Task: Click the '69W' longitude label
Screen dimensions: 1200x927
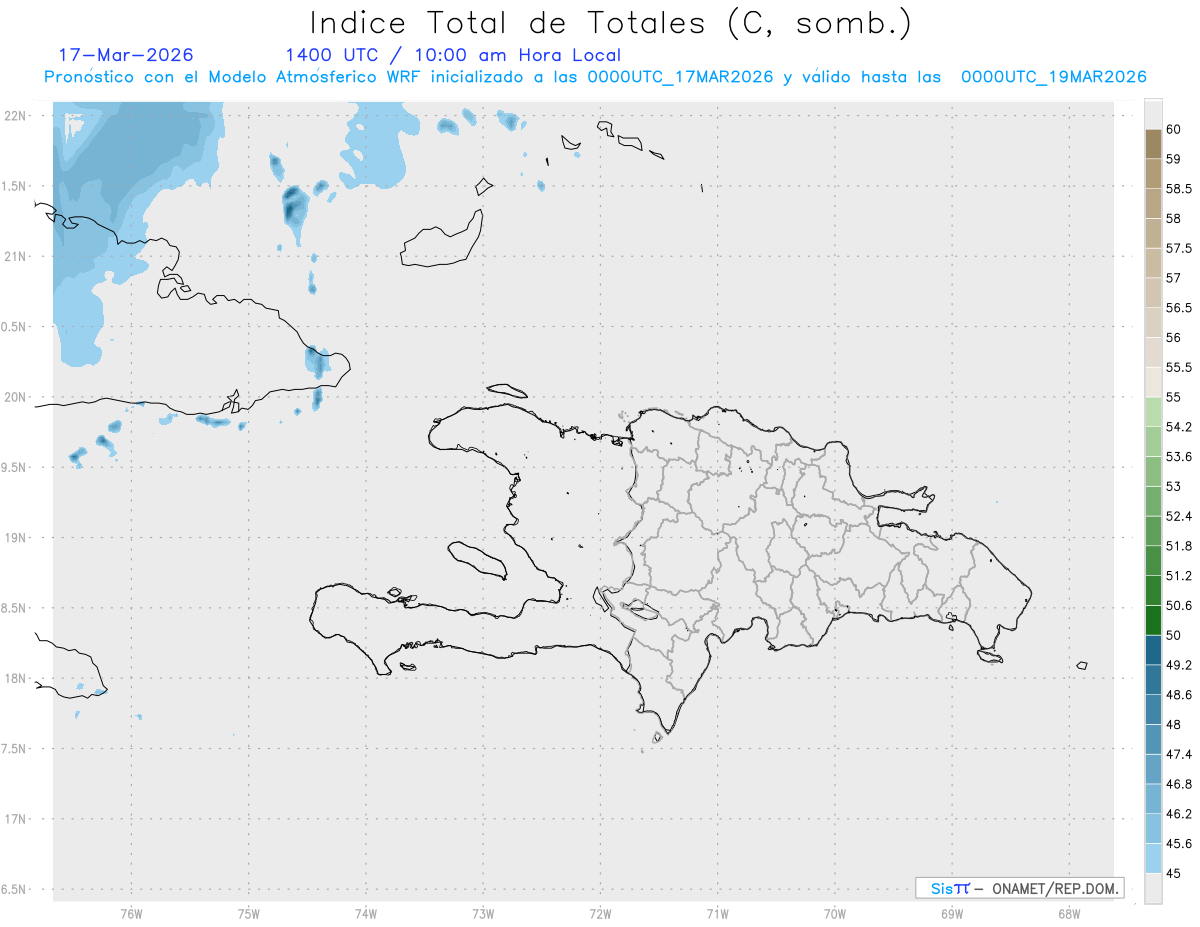Action: click(952, 914)
